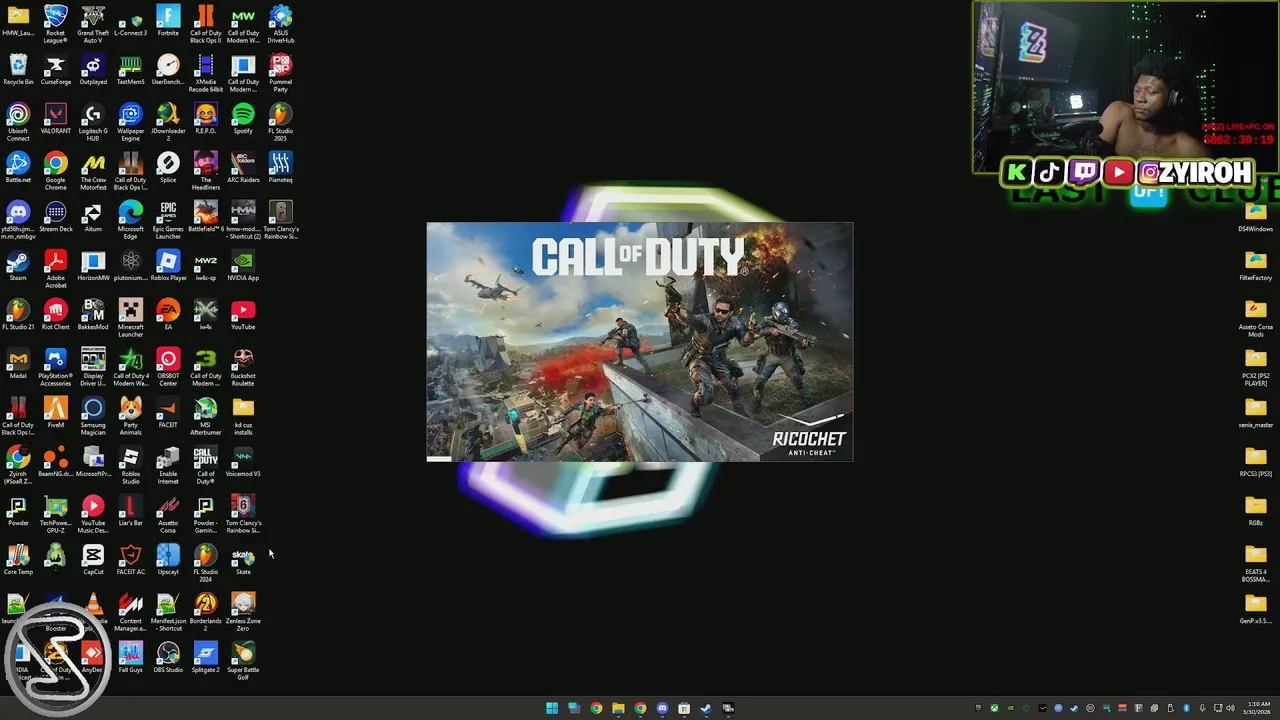The height and width of the screenshot is (720, 1280).
Task: Select the EA app desktop icon
Action: coord(168,315)
